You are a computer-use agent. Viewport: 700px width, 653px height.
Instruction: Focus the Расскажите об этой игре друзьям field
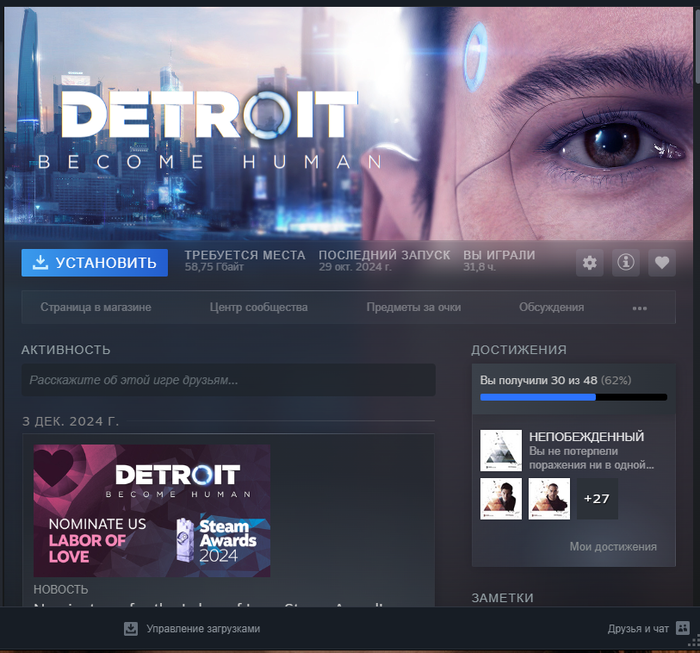tap(228, 380)
